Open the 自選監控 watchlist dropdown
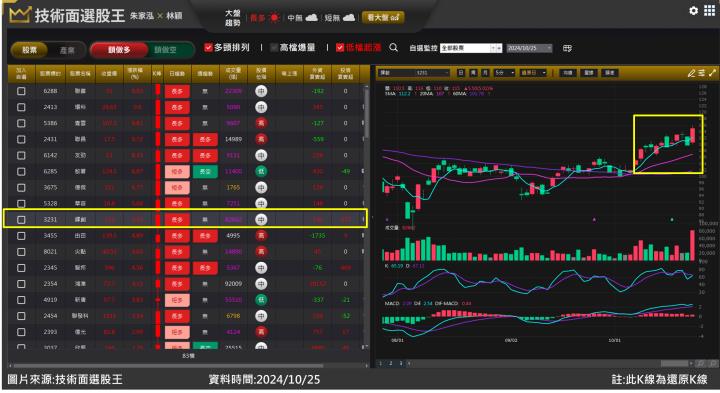The image size is (720, 393). [471, 48]
